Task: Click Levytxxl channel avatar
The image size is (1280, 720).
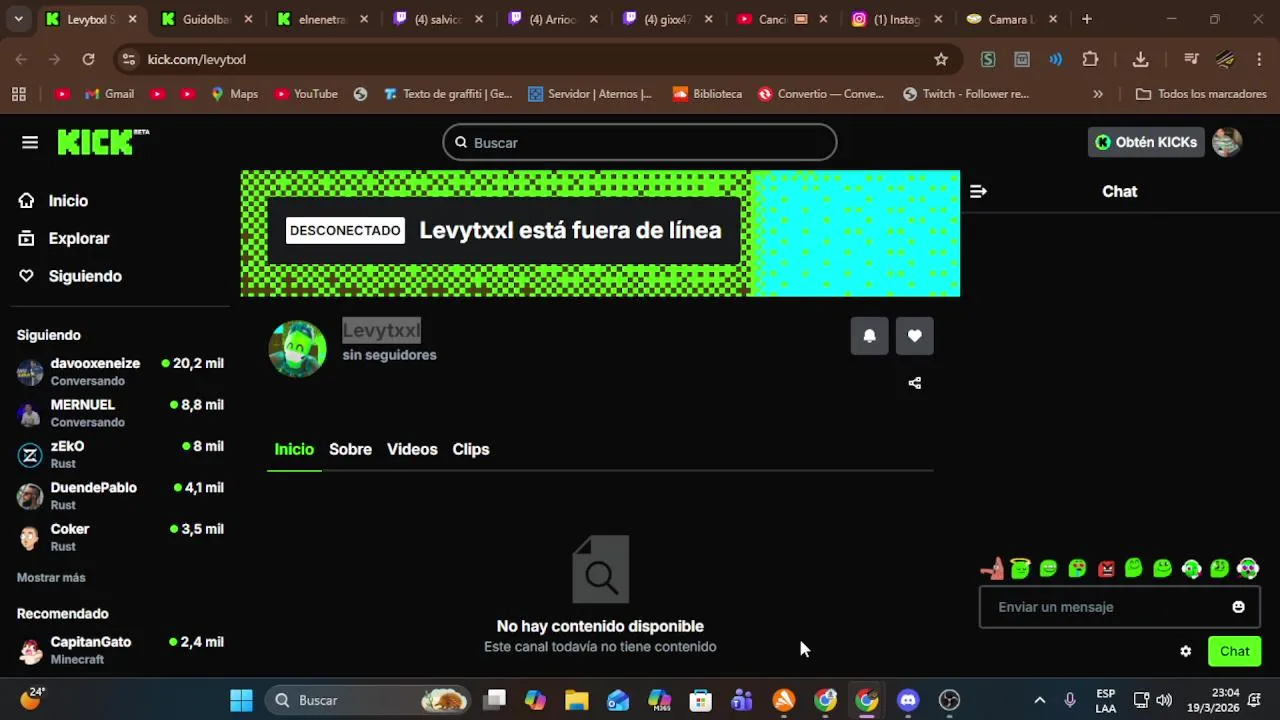Action: [x=298, y=348]
